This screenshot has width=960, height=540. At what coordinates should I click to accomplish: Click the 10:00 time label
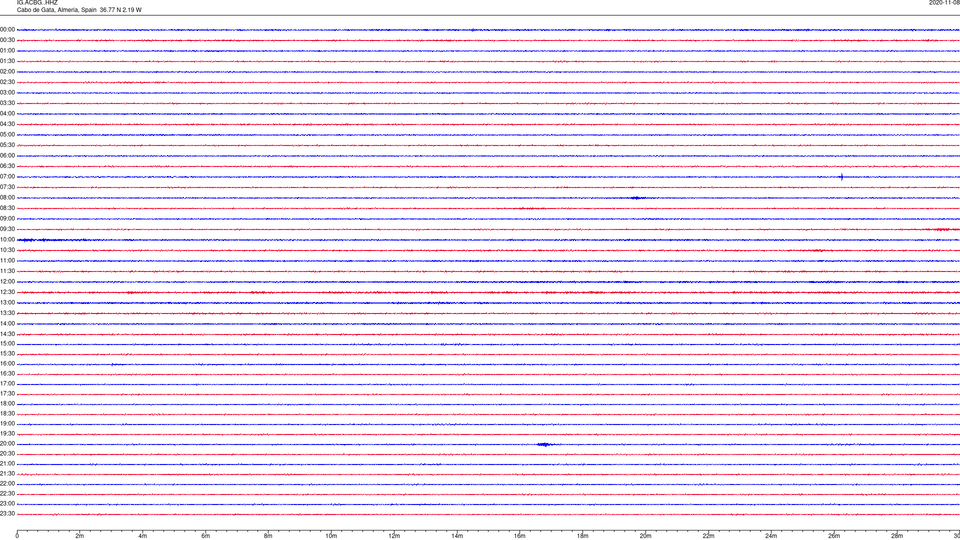point(7,240)
